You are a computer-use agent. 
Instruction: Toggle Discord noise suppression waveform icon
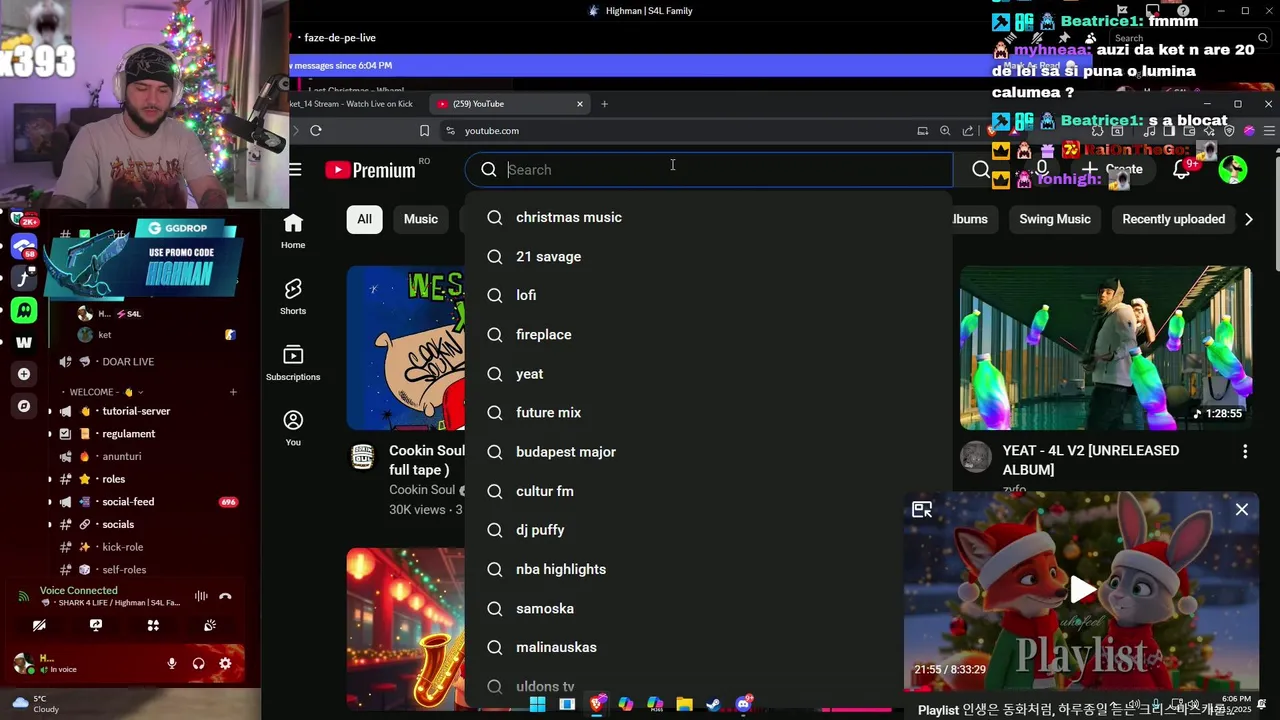click(201, 596)
